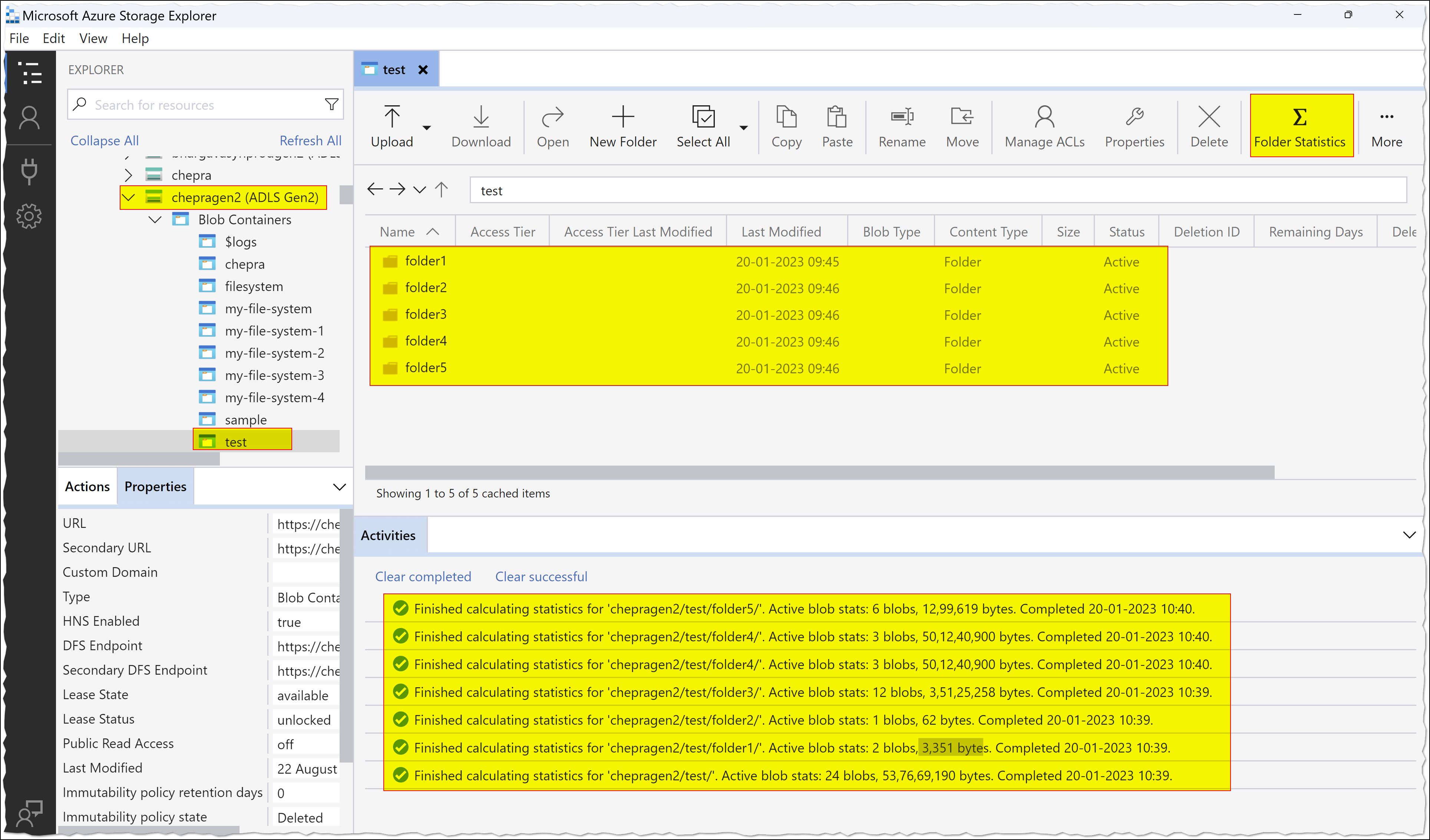1430x840 pixels.
Task: Click the Download toolbar button
Action: (x=480, y=126)
